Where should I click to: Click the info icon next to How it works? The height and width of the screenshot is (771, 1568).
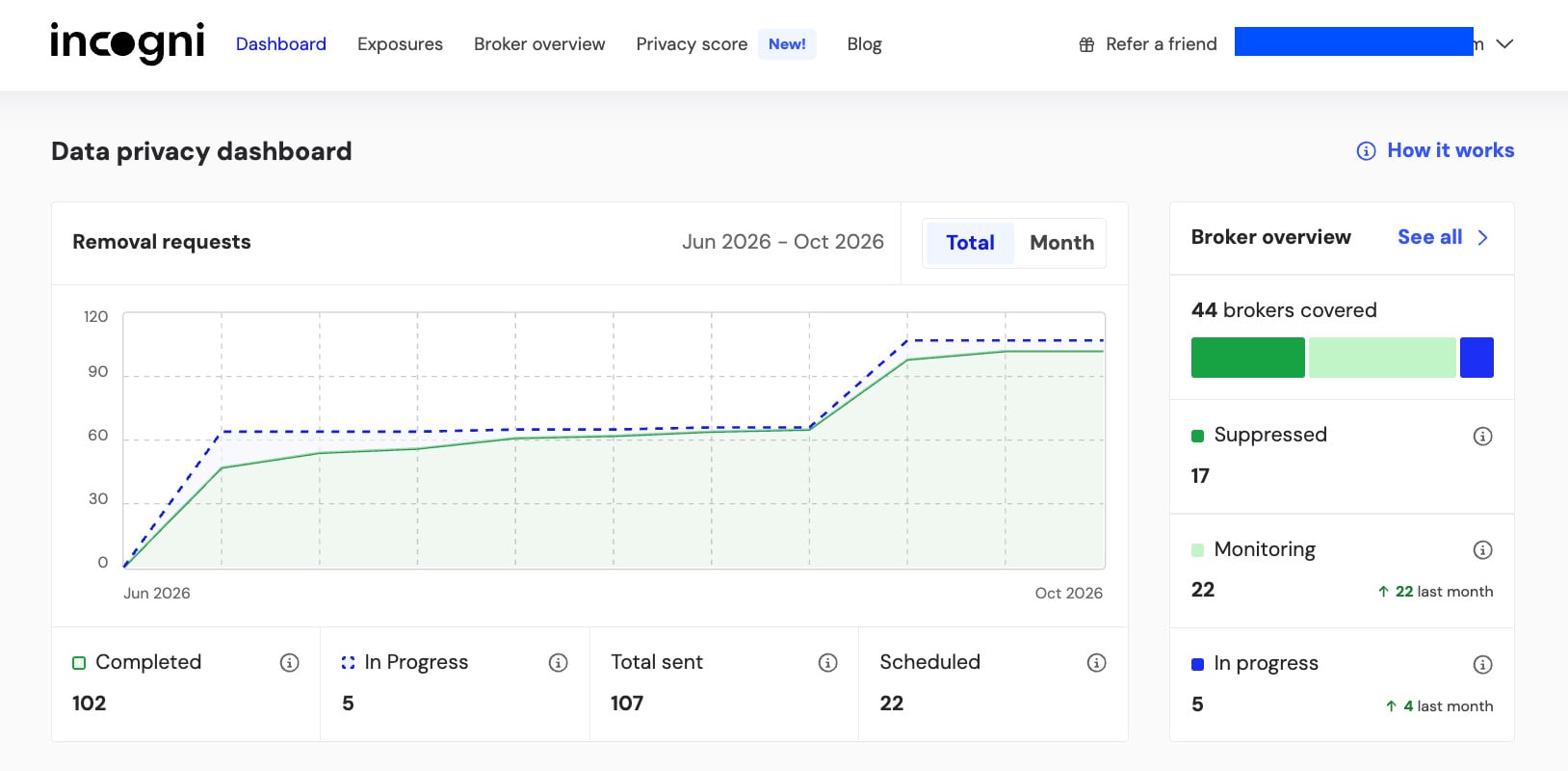tap(1366, 151)
